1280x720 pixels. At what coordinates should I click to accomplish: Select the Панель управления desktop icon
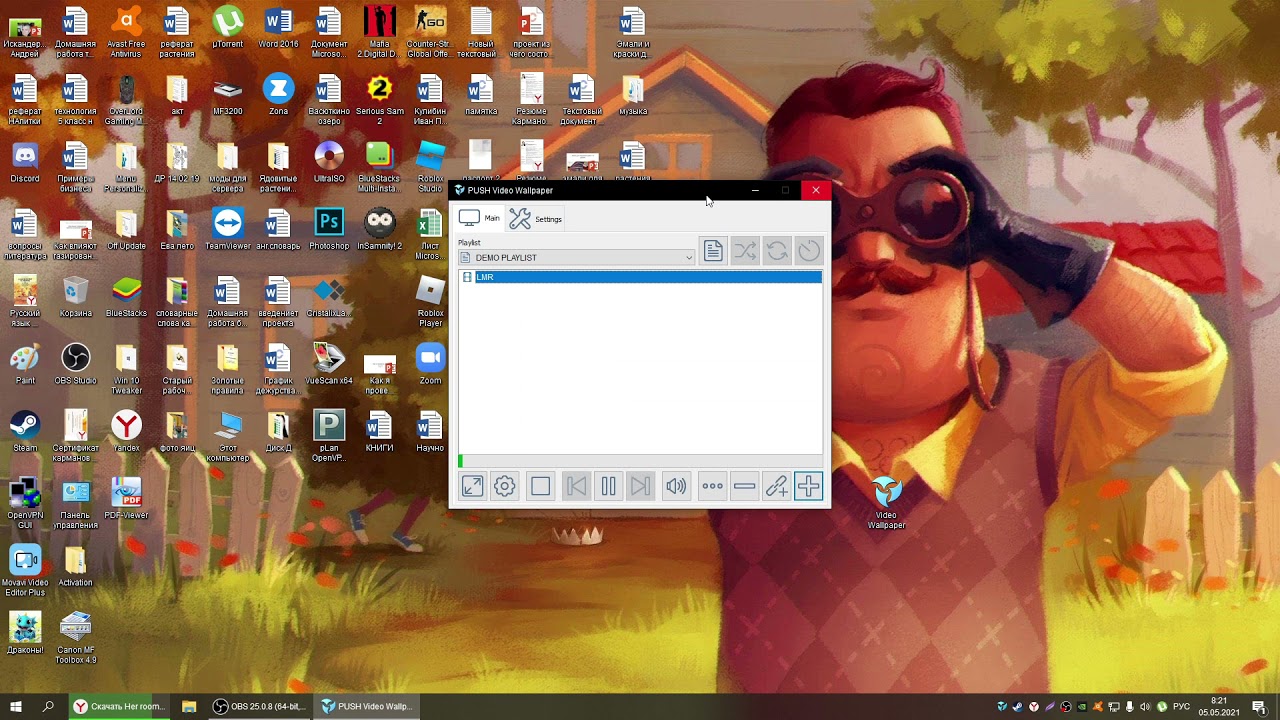(76, 503)
